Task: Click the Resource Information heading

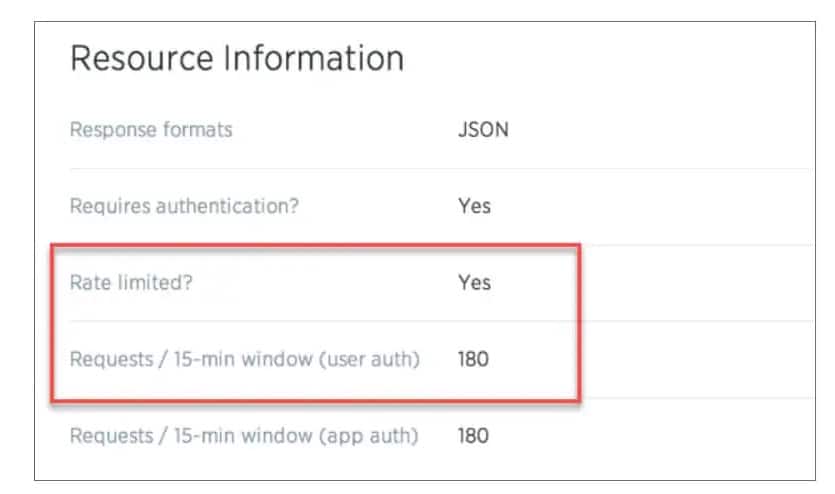Action: point(236,58)
